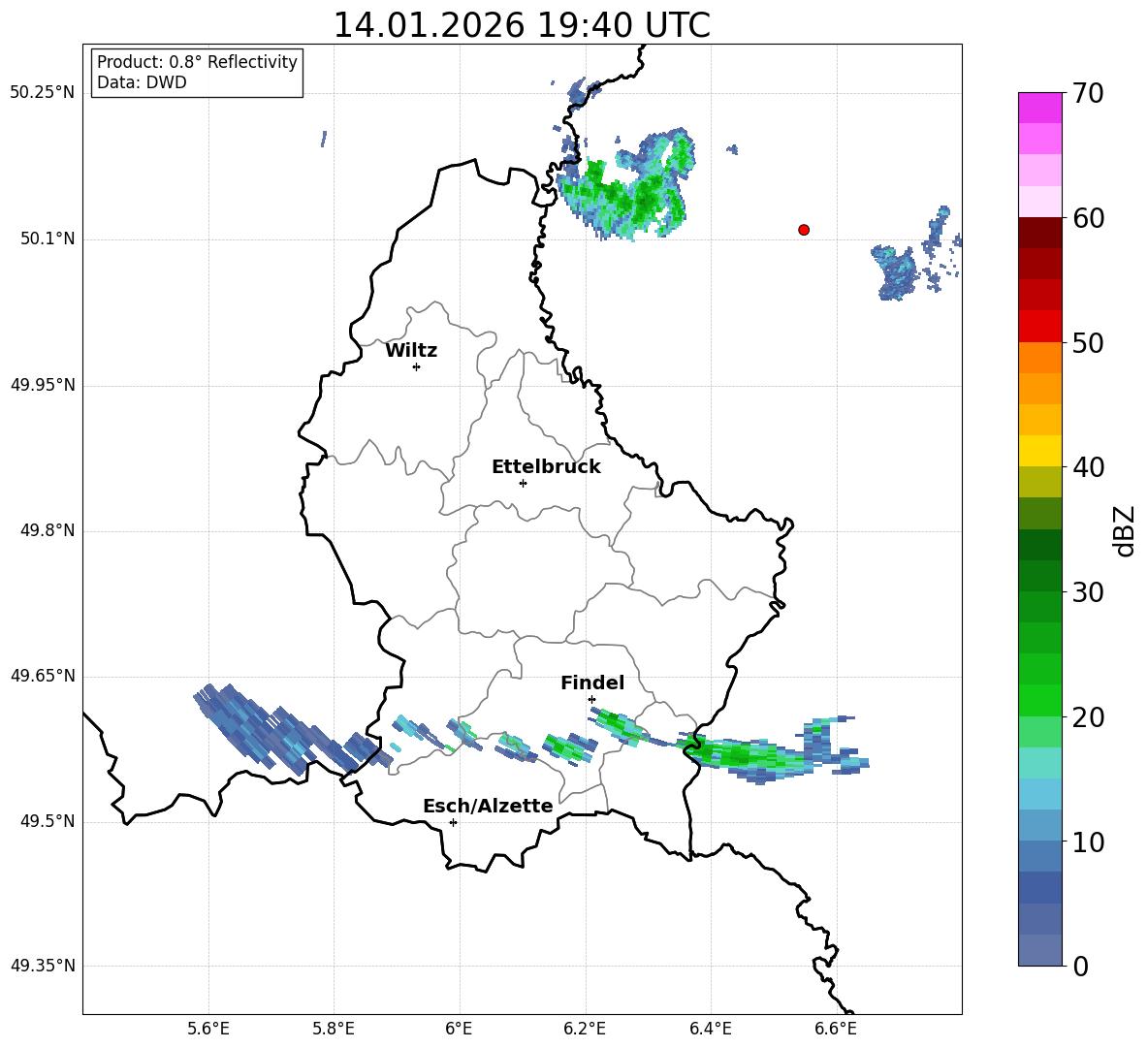This screenshot has height=1048, width=1148.
Task: Click the dark green colorbar segment near 30
Action: tap(1039, 575)
